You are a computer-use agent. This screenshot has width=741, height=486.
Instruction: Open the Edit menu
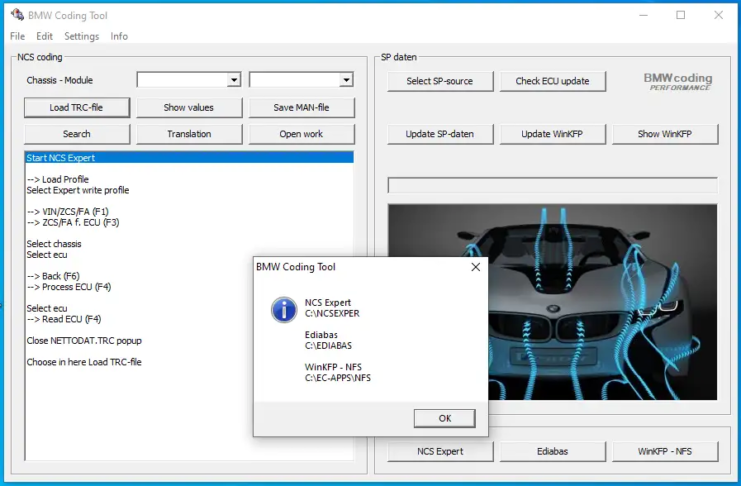44,36
